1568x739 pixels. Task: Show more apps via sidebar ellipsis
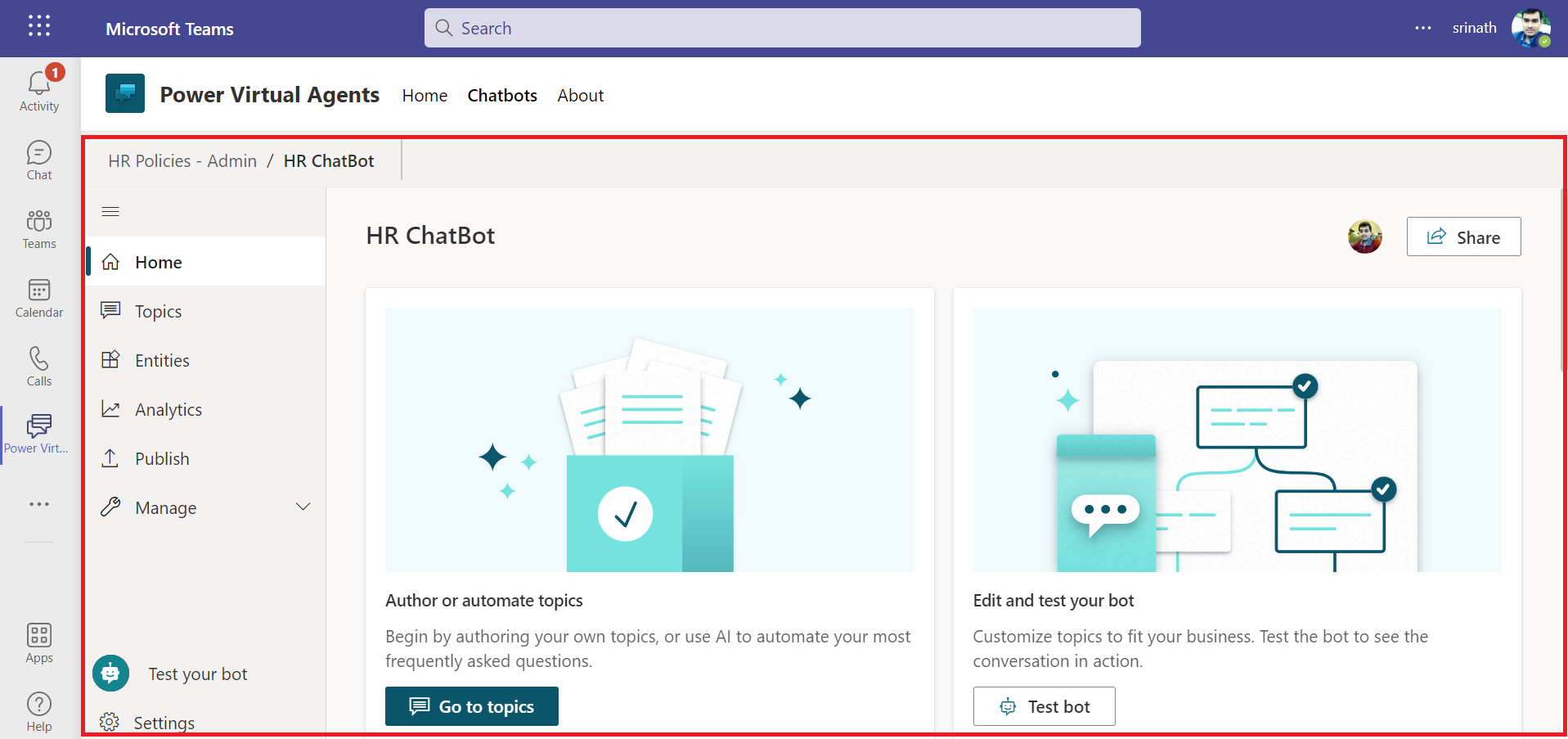coord(39,504)
